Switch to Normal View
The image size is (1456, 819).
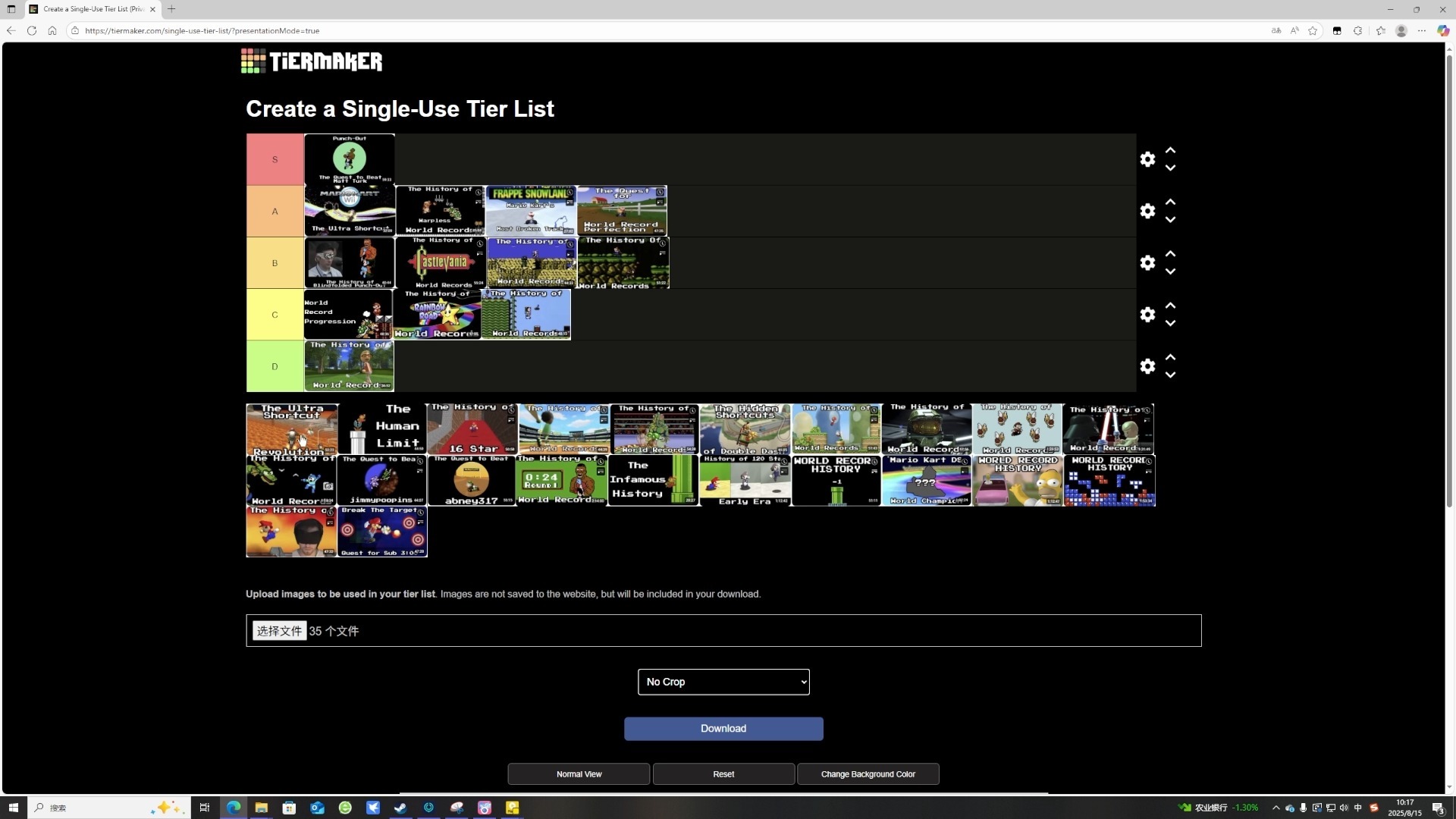(579, 774)
